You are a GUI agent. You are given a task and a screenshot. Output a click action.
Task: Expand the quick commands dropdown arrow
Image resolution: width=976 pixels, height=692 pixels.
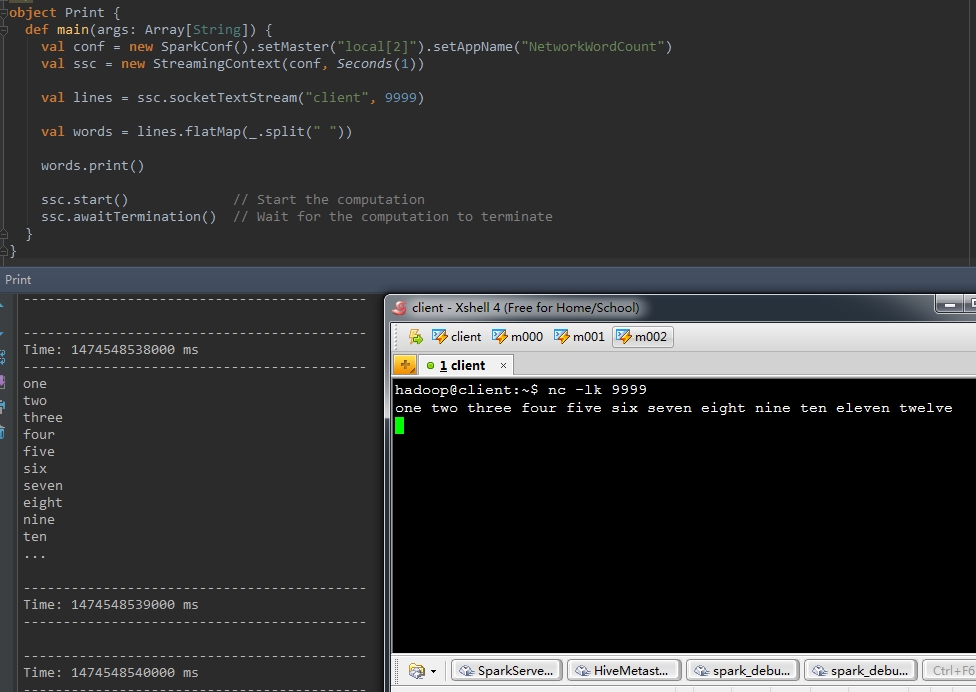[x=433, y=671]
